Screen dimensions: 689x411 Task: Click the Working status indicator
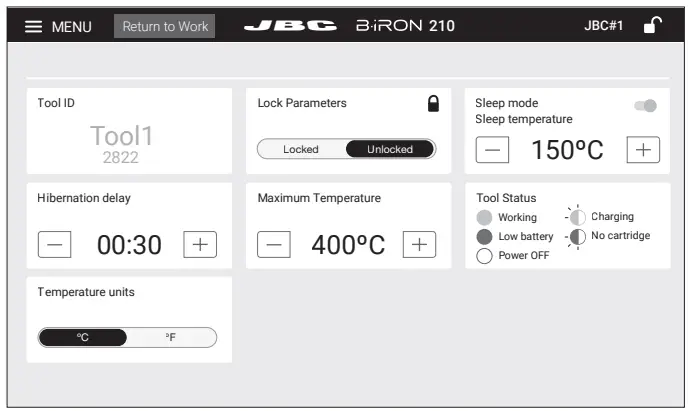tap(484, 218)
